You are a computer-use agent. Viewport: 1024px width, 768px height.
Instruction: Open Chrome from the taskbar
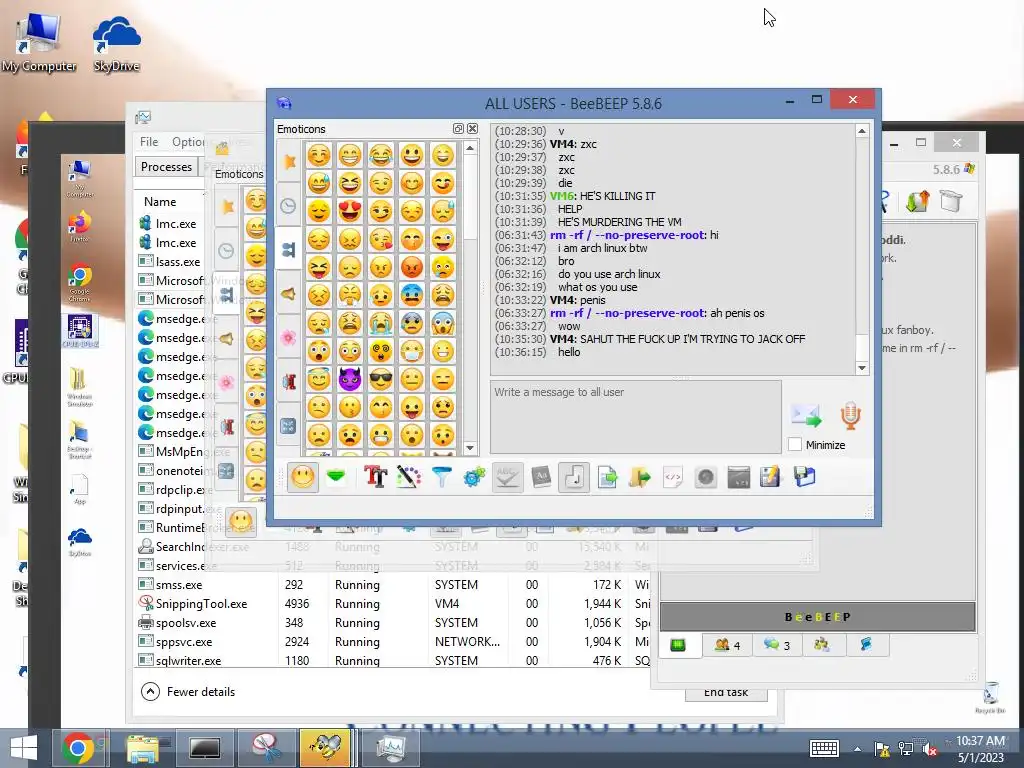[x=78, y=748]
